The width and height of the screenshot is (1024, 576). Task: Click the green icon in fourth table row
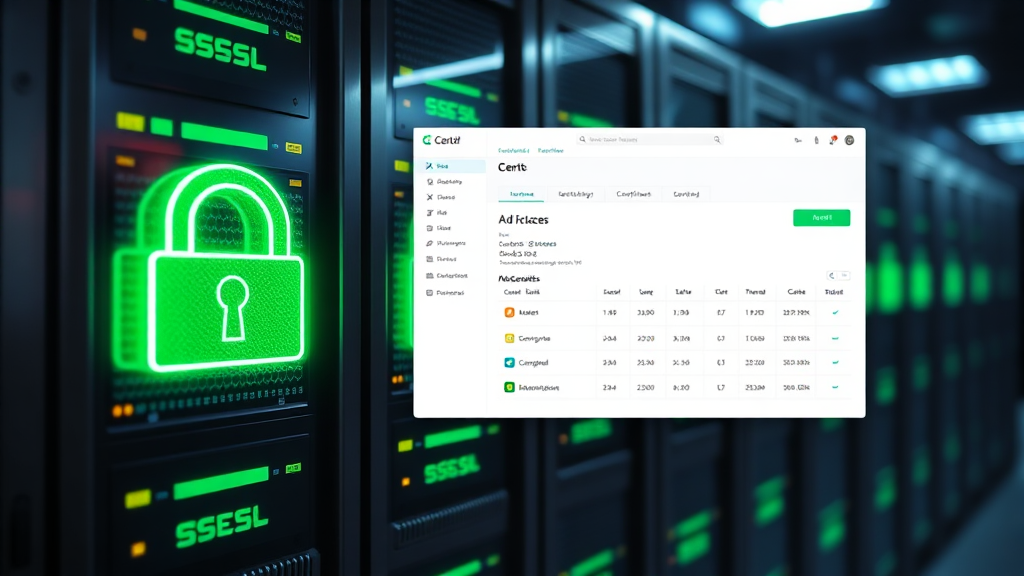pos(509,387)
